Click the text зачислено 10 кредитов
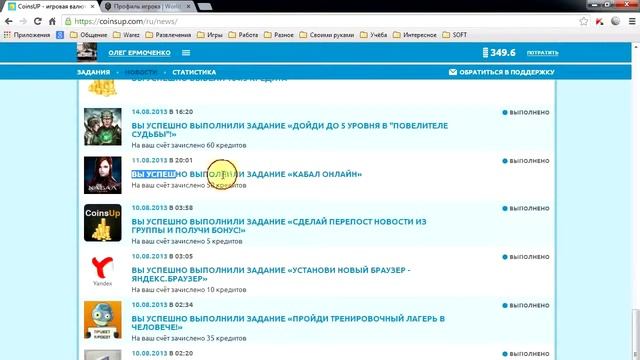This screenshot has width=640, height=360. 208,290
